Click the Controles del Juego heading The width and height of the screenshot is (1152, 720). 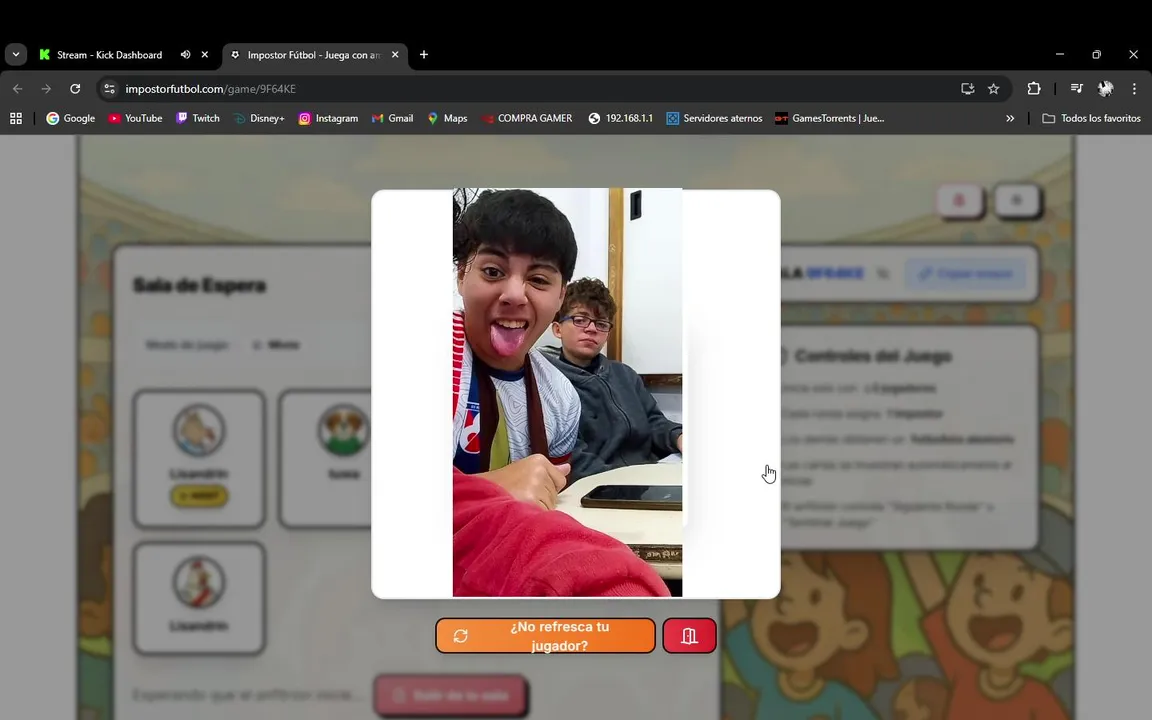(873, 356)
